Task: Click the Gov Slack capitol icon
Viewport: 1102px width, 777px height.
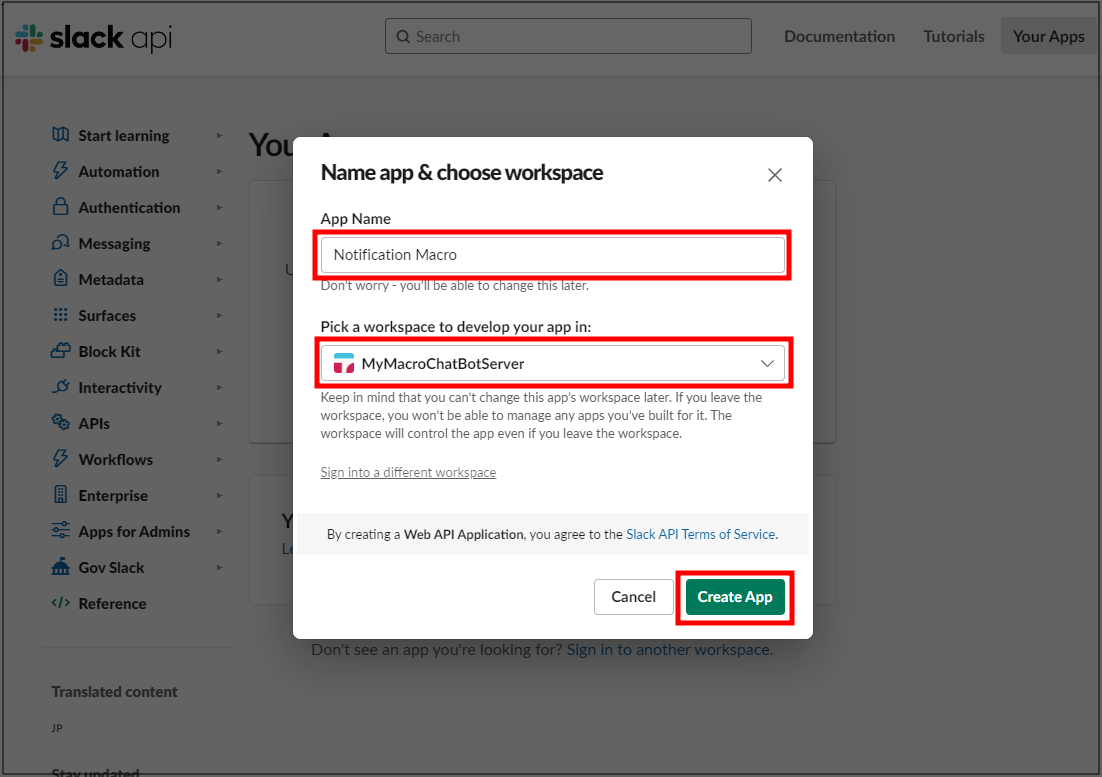Action: tap(60, 566)
